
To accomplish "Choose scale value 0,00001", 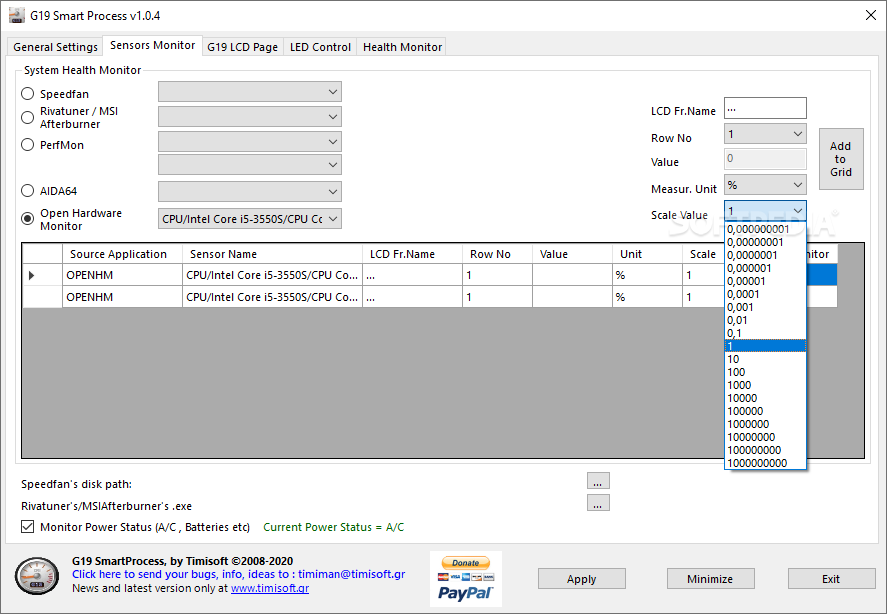I will point(765,281).
